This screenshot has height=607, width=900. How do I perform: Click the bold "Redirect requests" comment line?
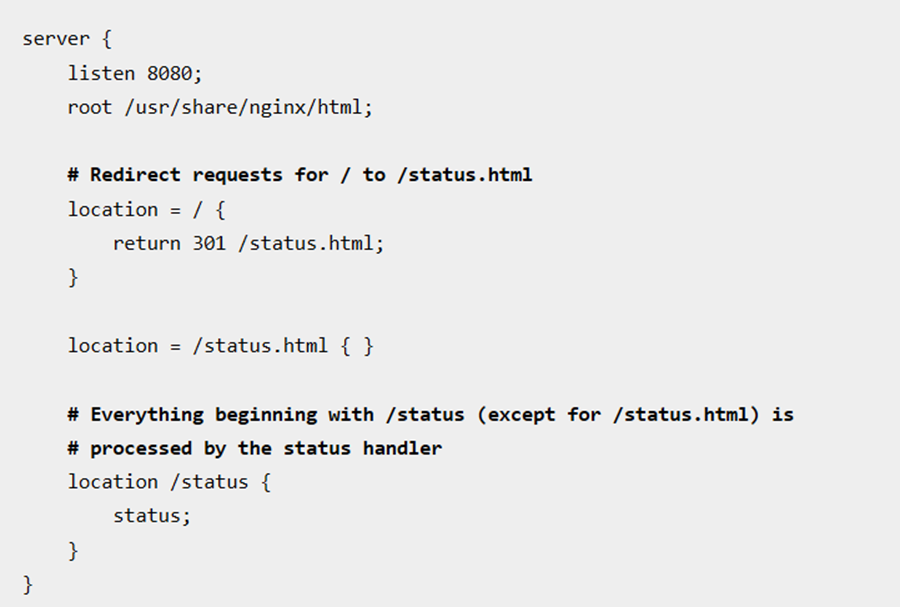300,175
